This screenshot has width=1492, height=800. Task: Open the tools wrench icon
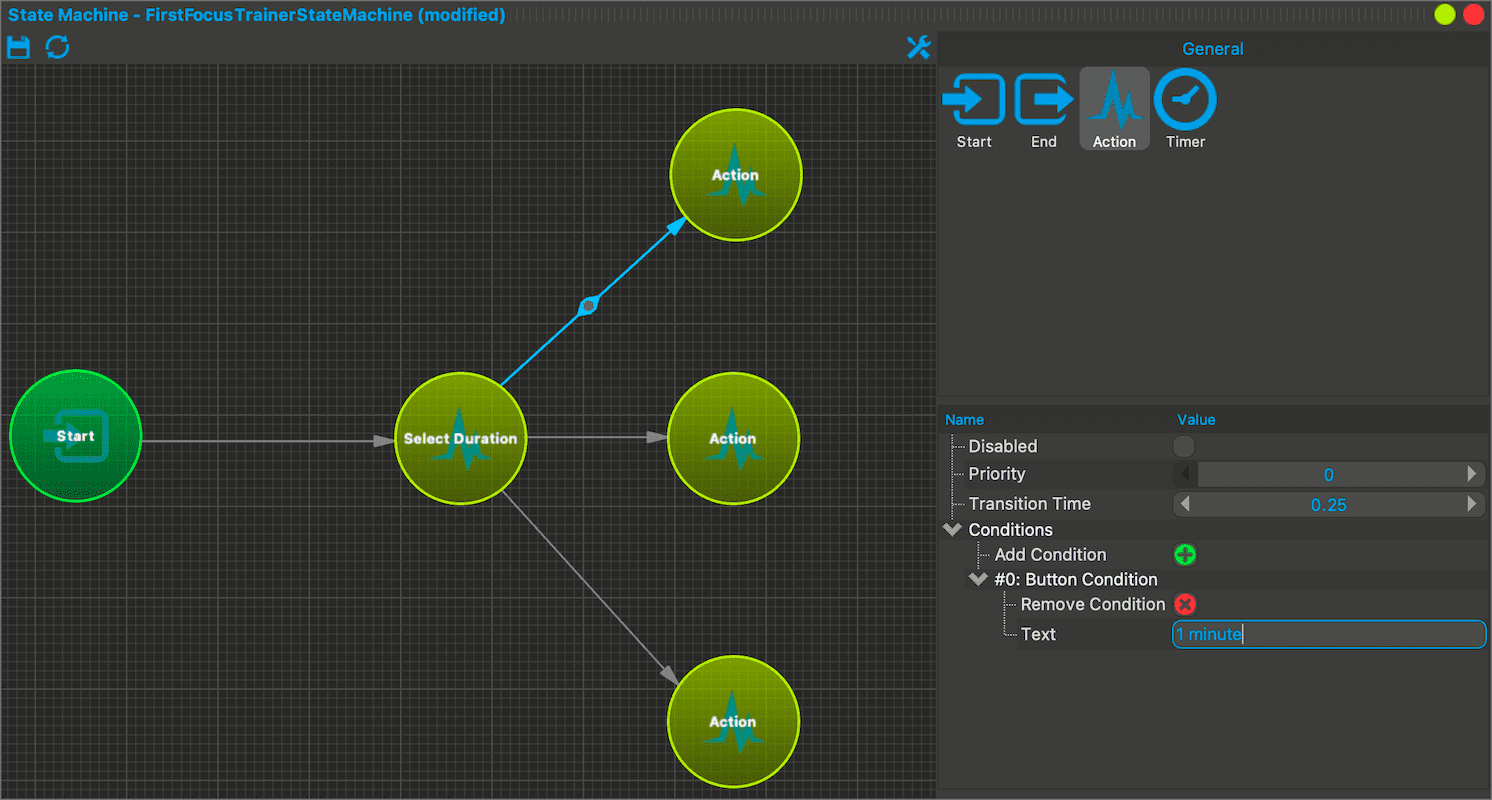coord(918,47)
